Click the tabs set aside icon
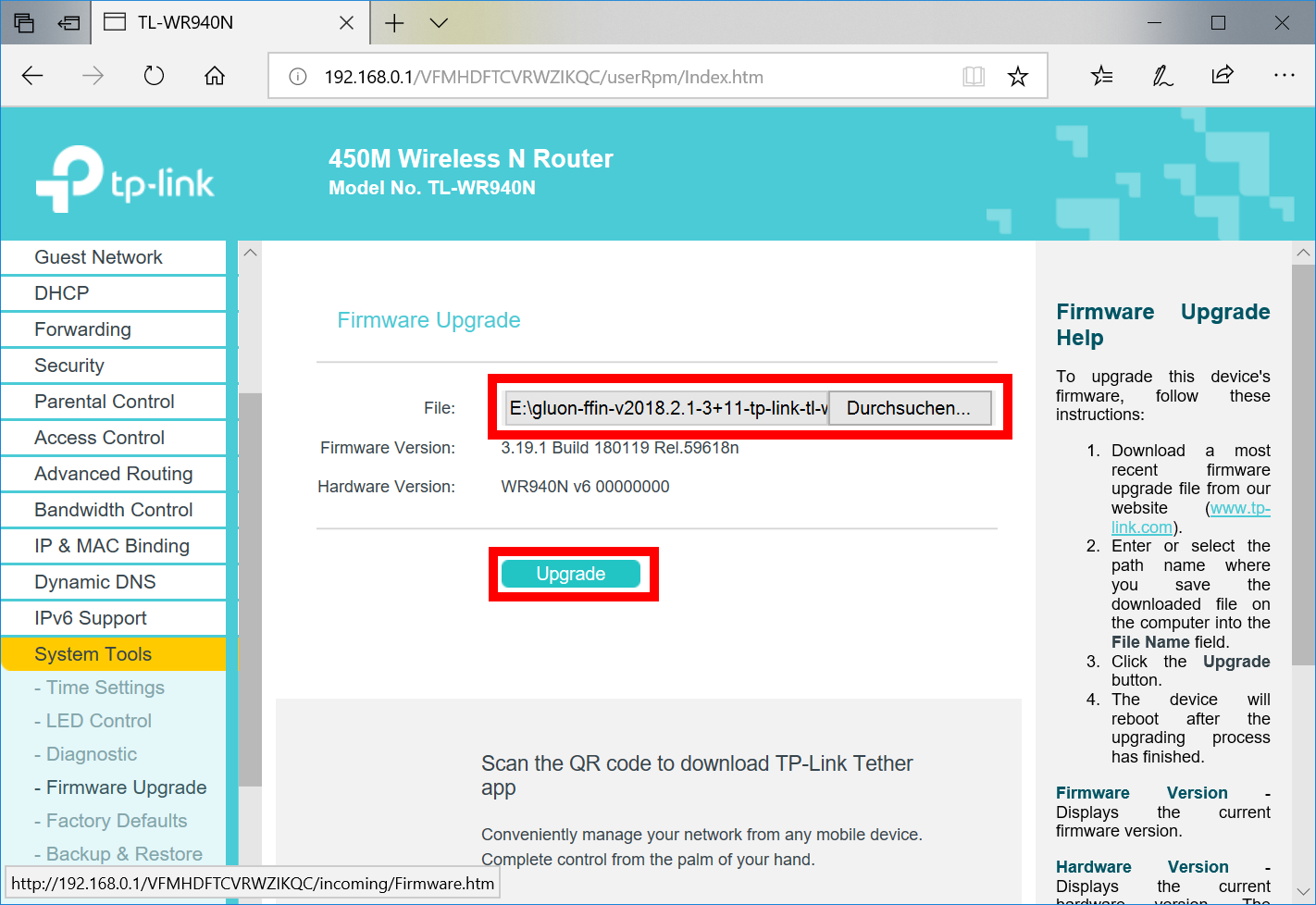 pyautogui.click(x=25, y=23)
